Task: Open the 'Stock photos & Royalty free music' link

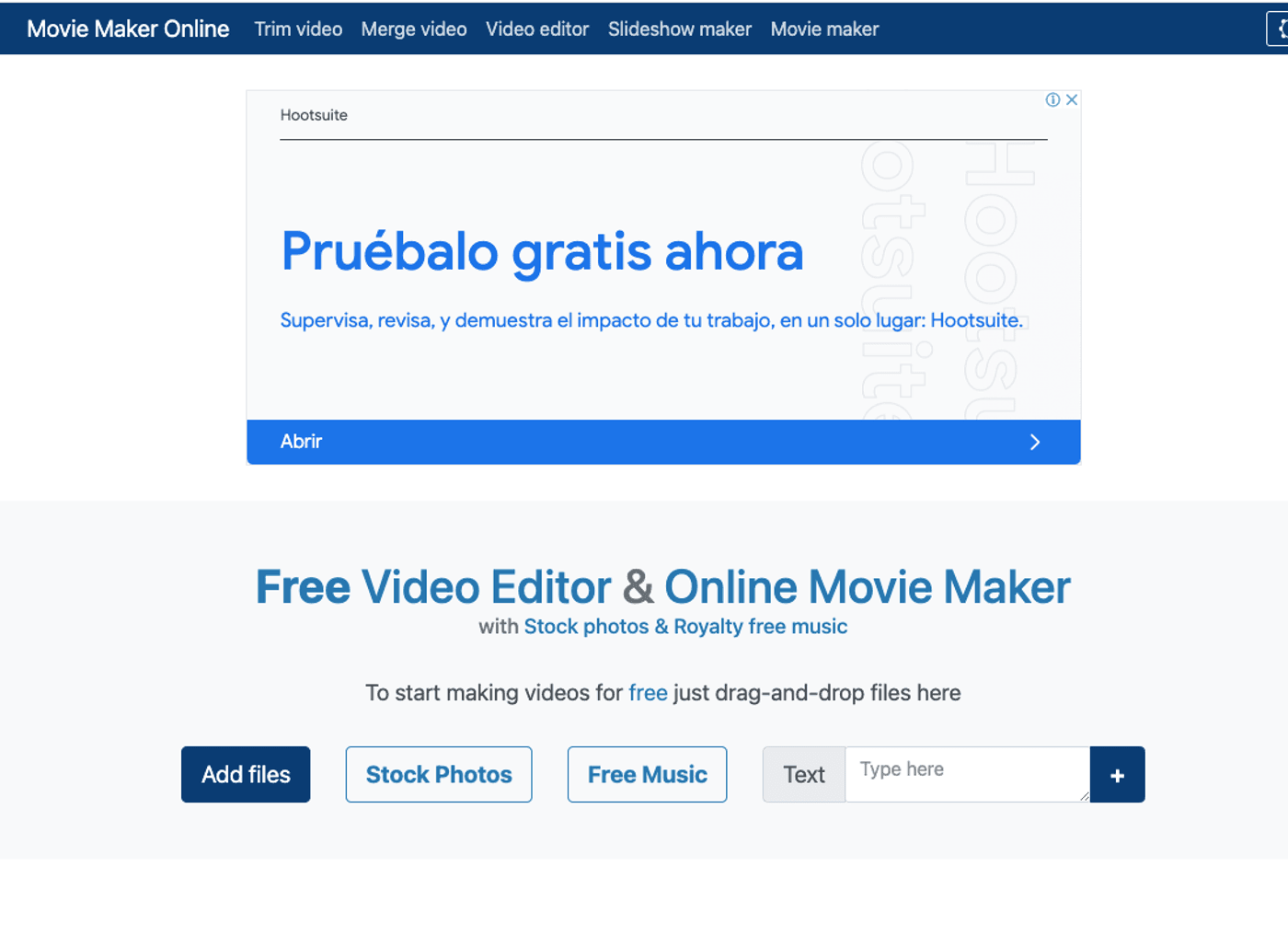Action: pyautogui.click(x=685, y=626)
